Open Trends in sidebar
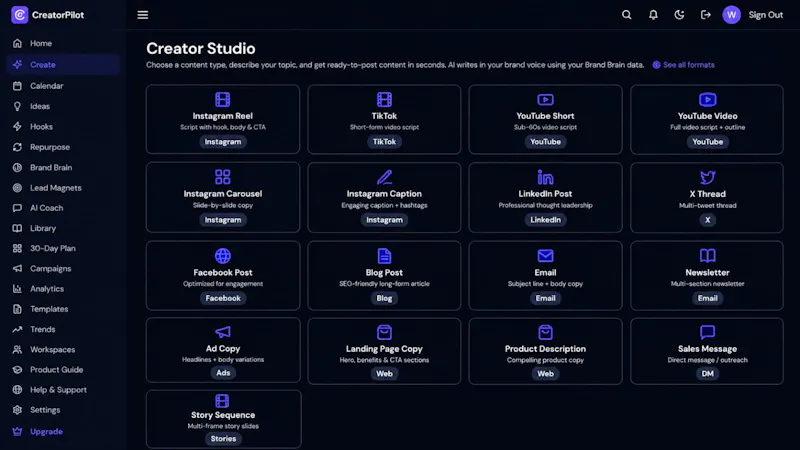 [x=63, y=329]
